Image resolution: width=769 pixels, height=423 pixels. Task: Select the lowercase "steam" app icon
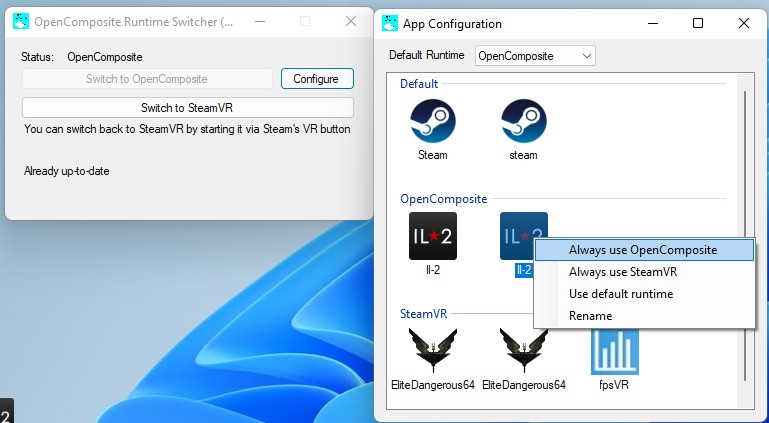click(x=523, y=121)
